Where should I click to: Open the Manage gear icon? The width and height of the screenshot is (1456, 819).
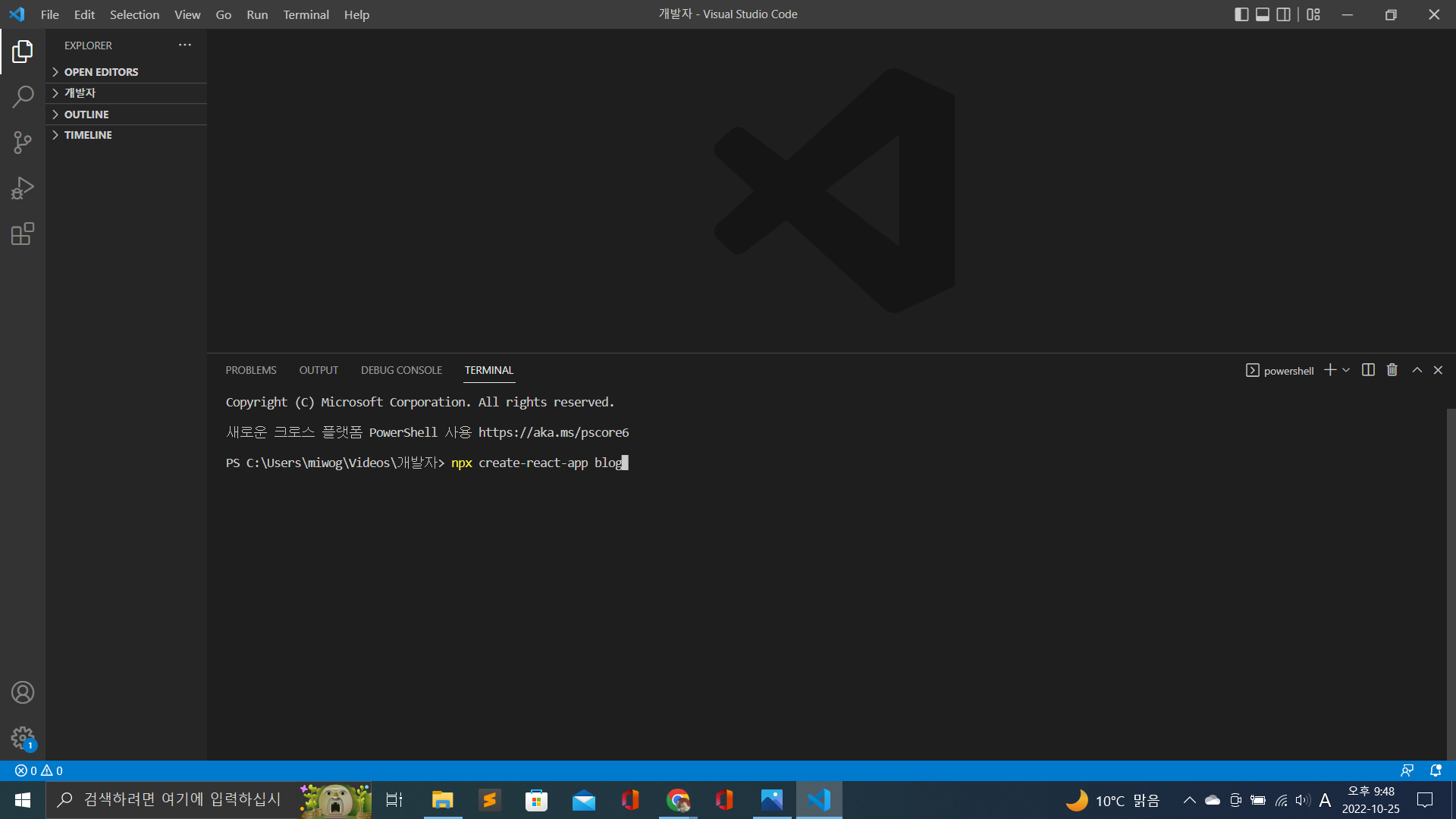(23, 737)
